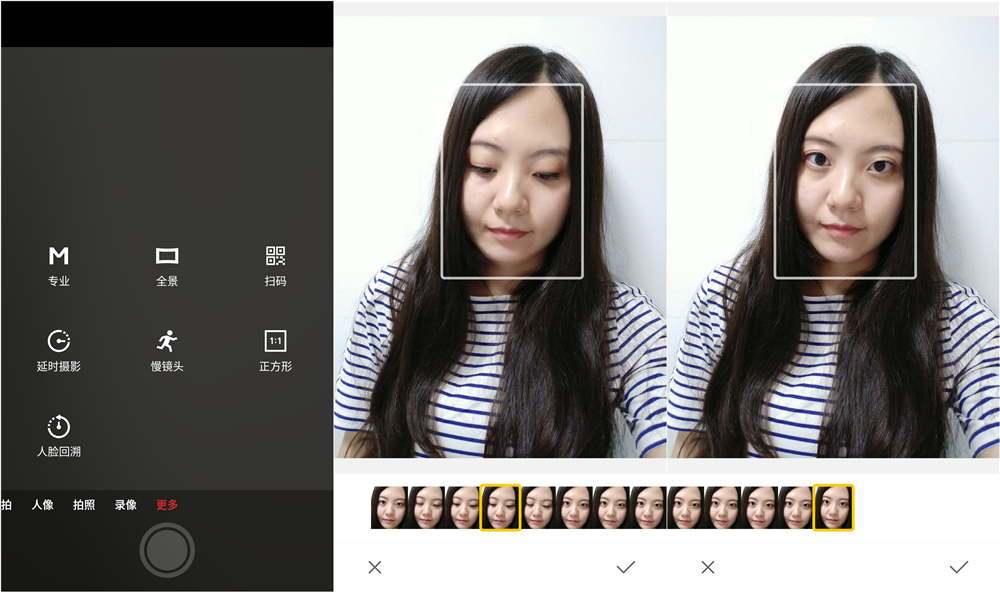
Task: Open the 人脸回溯 face replay mode
Action: pos(59,436)
